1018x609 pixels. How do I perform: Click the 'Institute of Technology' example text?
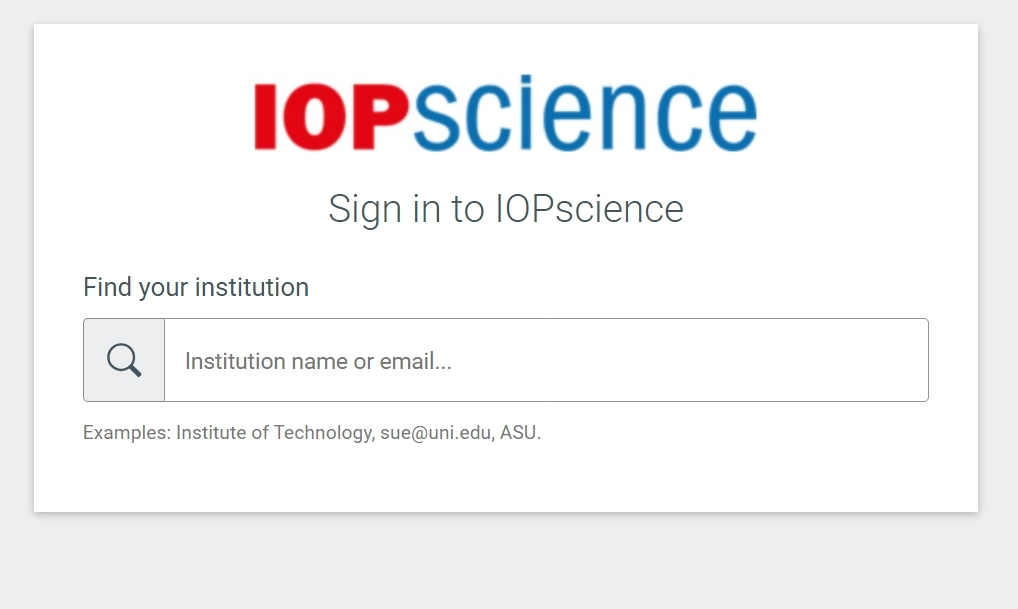[x=274, y=432]
